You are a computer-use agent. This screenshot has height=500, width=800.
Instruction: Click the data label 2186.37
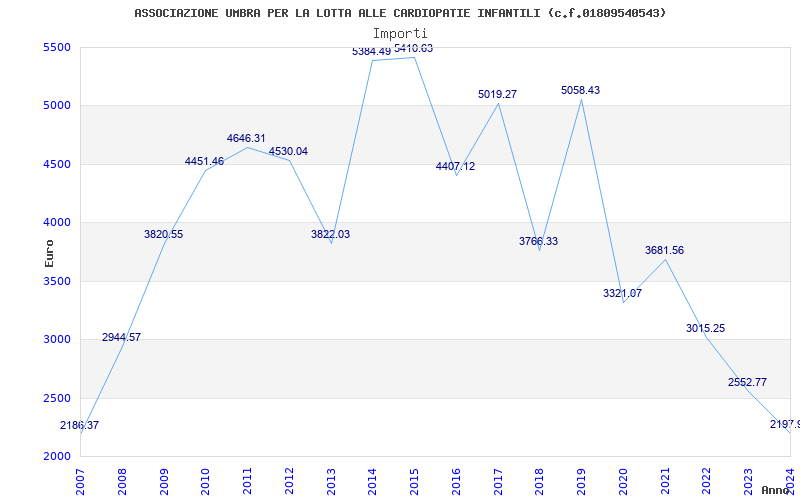[80, 425]
